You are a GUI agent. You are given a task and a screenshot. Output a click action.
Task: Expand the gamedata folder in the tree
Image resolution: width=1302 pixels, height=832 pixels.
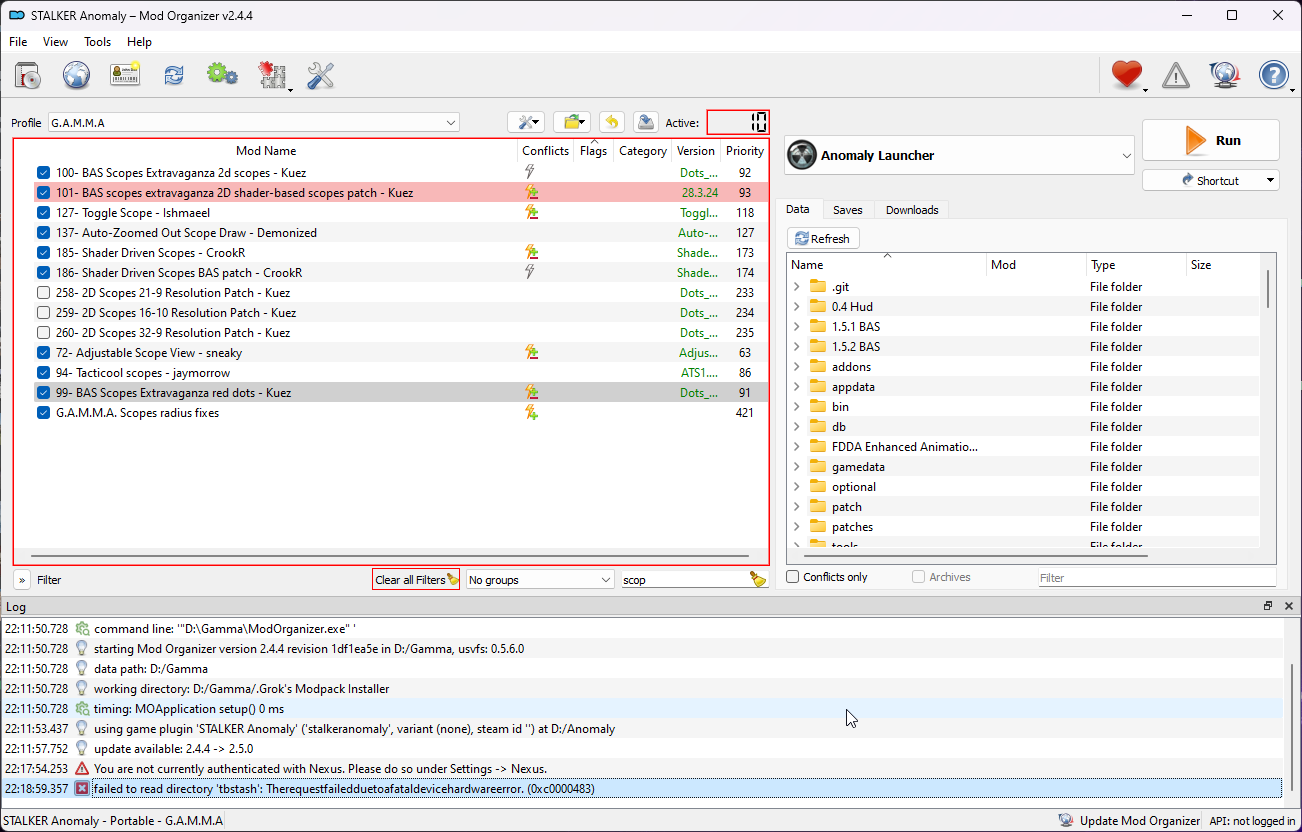tap(797, 467)
